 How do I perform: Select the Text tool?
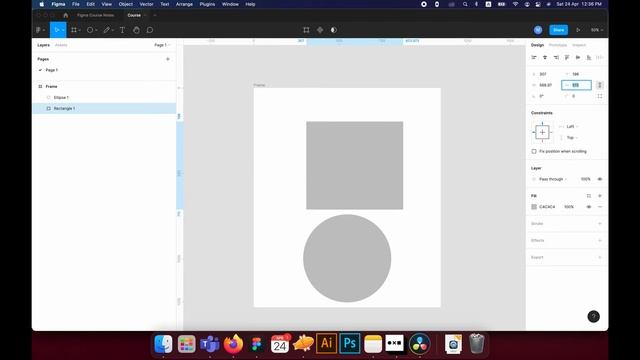click(122, 30)
